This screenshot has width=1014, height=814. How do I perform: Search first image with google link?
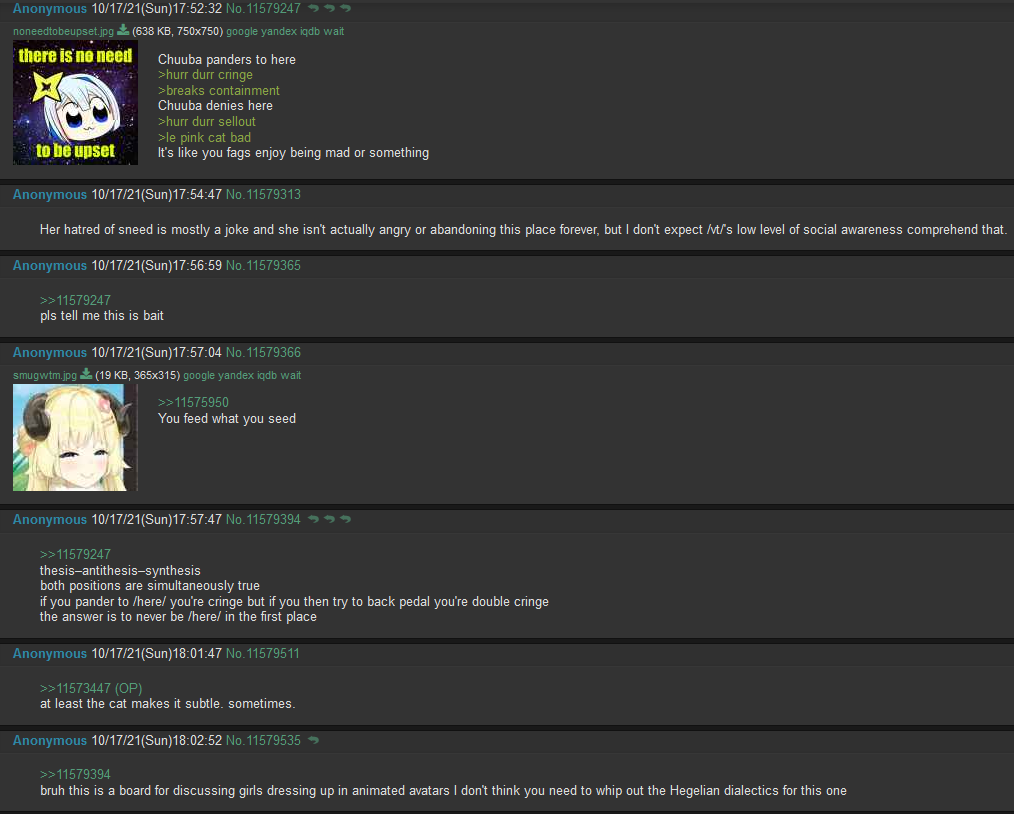[242, 31]
